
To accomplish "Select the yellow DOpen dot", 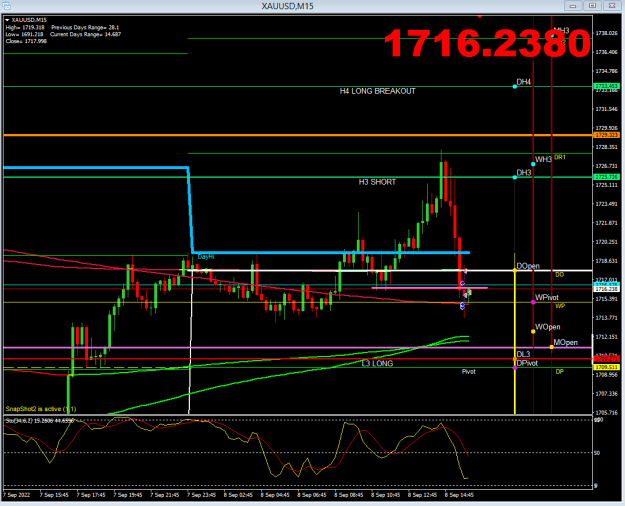I will pos(515,270).
